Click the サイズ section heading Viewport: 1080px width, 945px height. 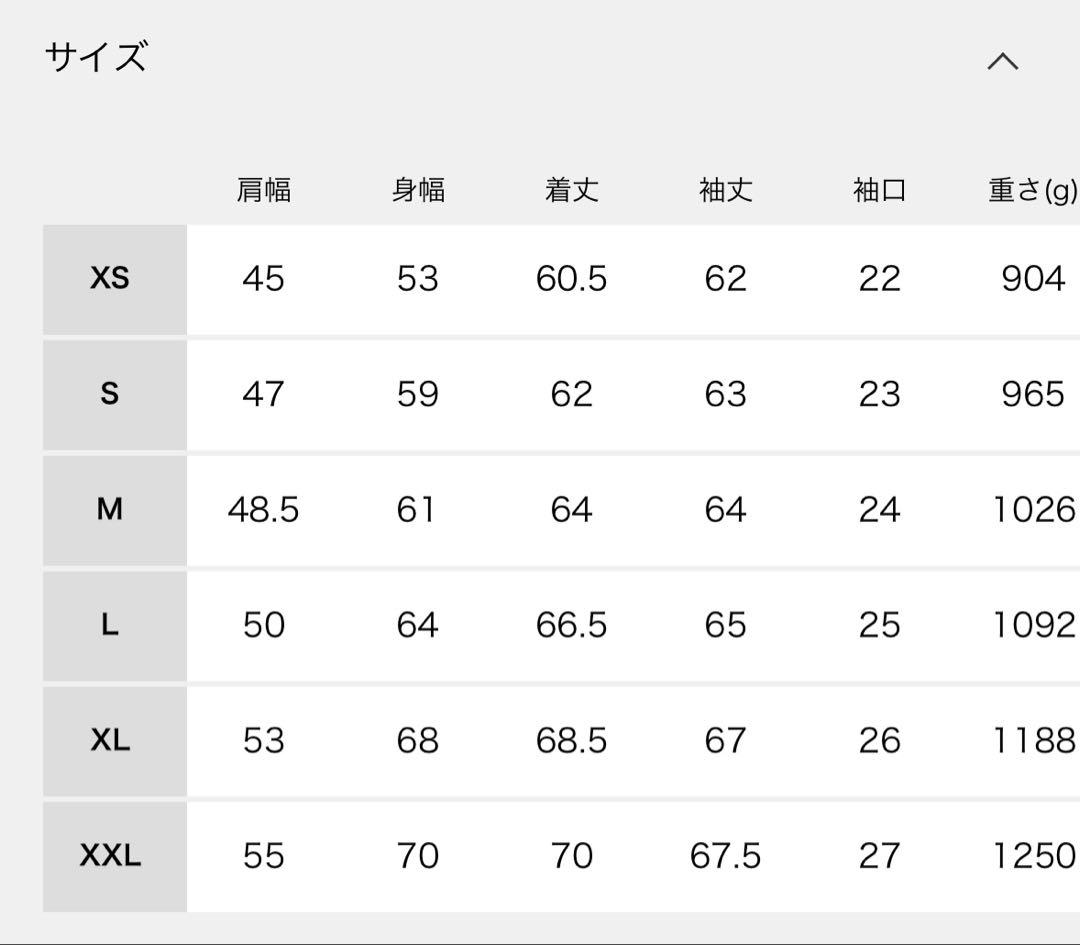click(96, 58)
